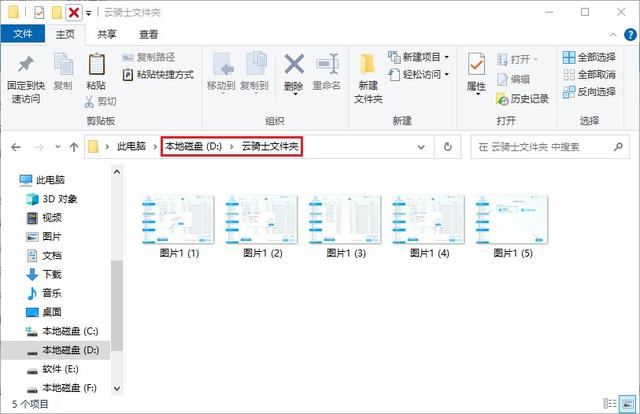
Task: Click the refresh button beside address bar
Action: click(x=447, y=147)
